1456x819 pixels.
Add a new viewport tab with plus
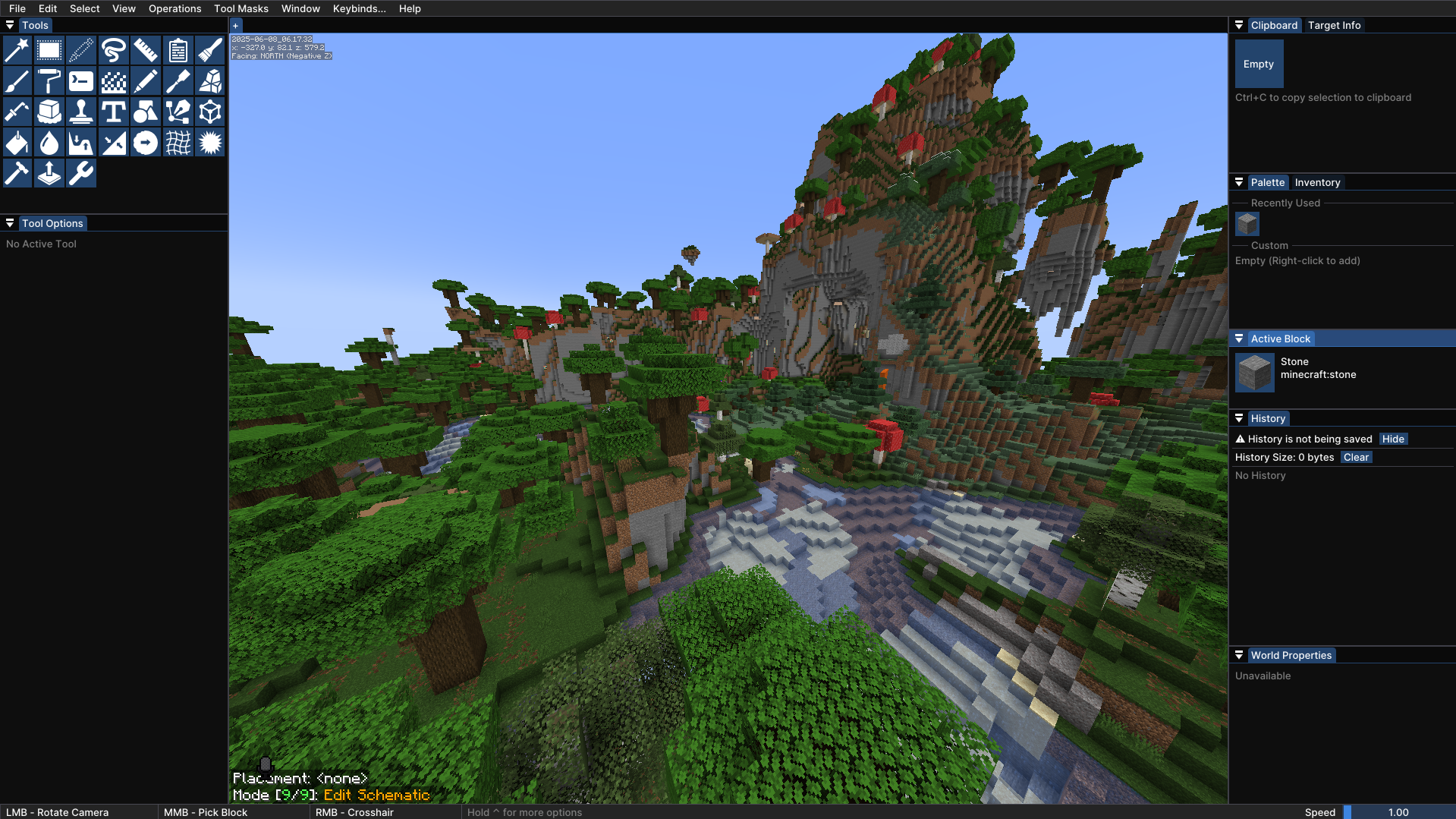pos(236,26)
